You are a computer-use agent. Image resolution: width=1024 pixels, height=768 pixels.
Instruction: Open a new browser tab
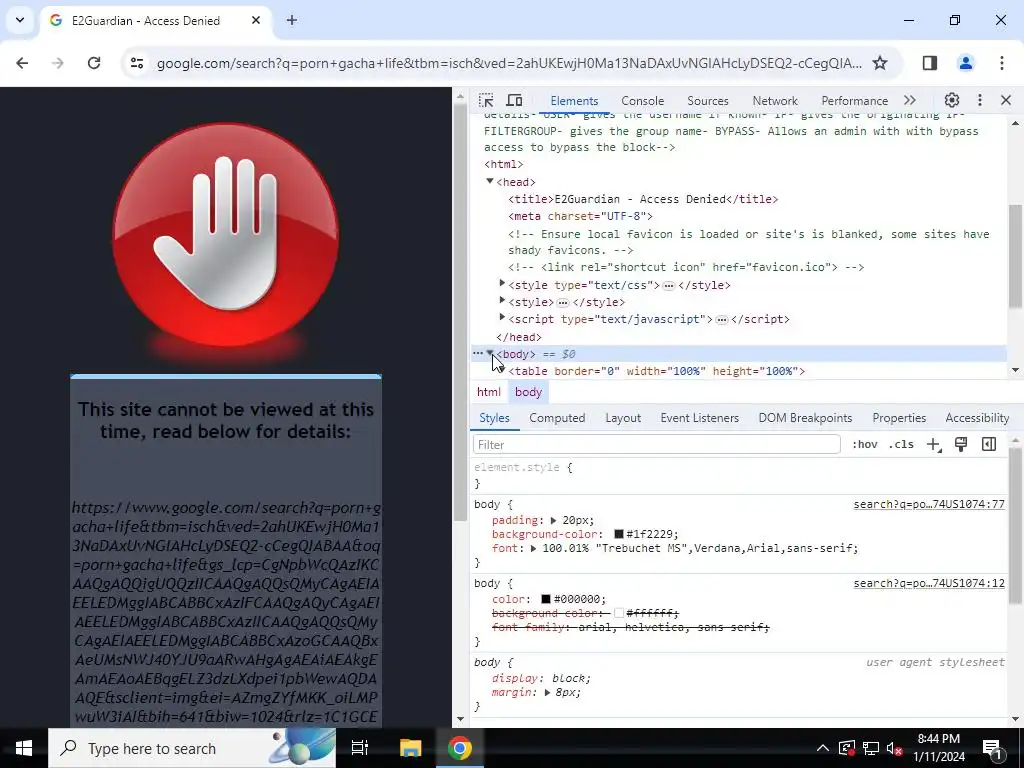[292, 20]
